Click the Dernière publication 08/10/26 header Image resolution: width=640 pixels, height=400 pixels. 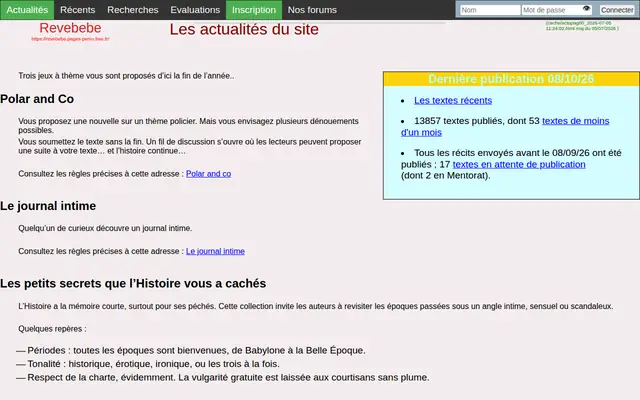511,79
